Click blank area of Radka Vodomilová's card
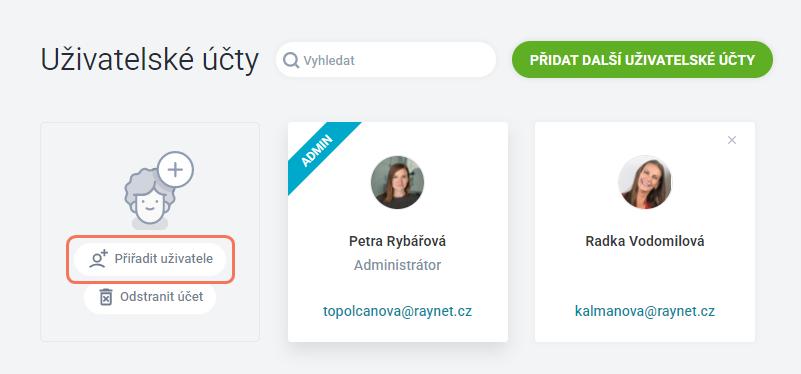 coord(645,278)
